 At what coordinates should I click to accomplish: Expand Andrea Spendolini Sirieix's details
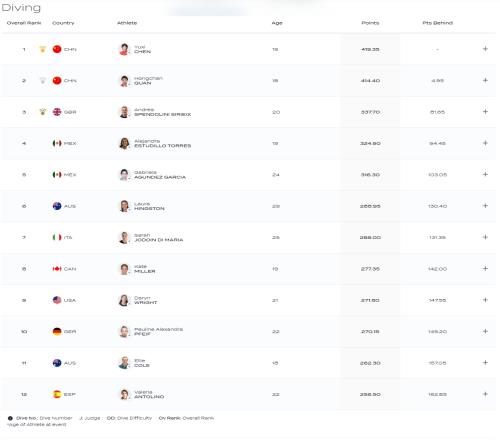click(x=485, y=112)
